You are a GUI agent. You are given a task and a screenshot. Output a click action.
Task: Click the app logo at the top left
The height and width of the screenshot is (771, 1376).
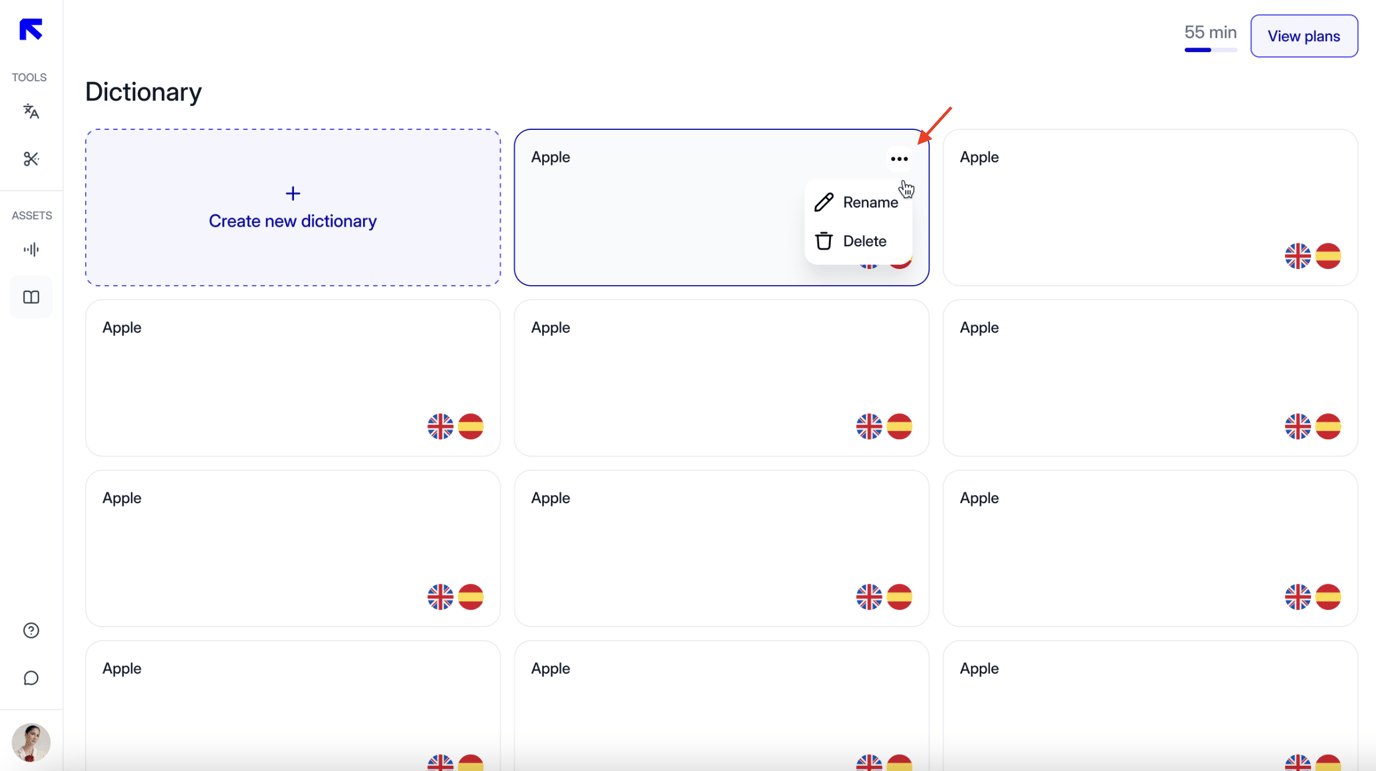(31, 29)
